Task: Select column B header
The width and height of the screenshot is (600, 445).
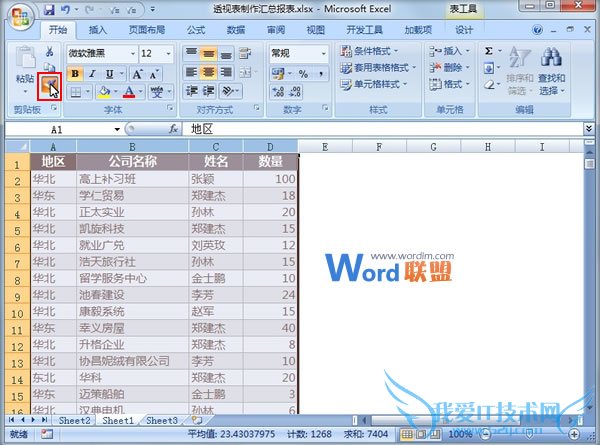Action: coord(132,147)
